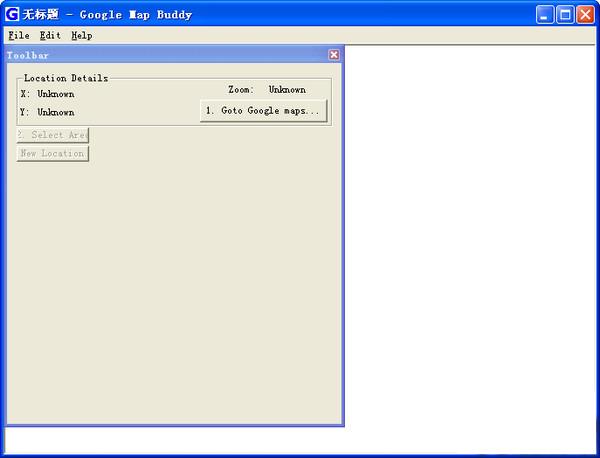600x458 pixels.
Task: Close the Toolbar panel
Action: [x=334, y=55]
